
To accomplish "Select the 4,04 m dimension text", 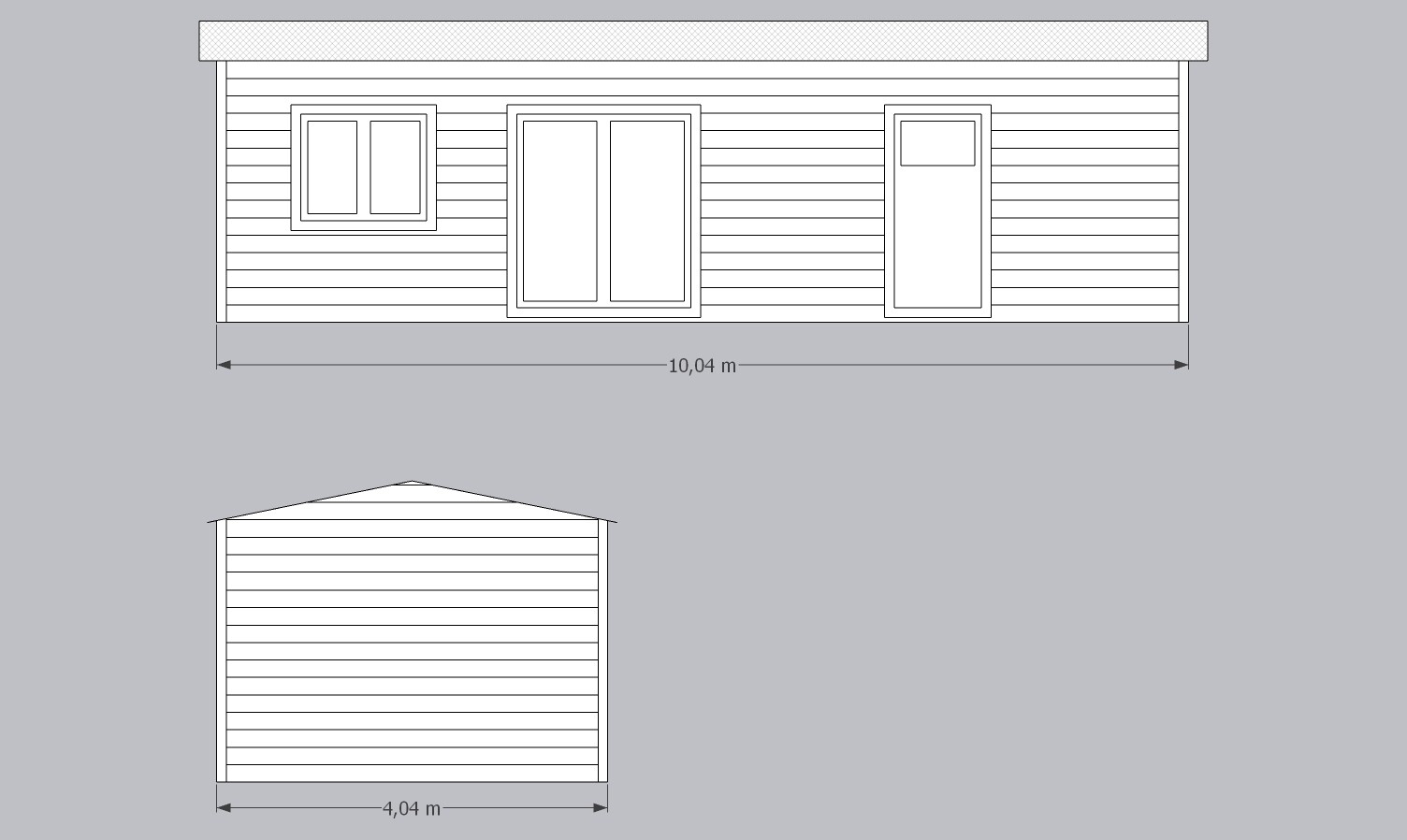I will coord(412,808).
